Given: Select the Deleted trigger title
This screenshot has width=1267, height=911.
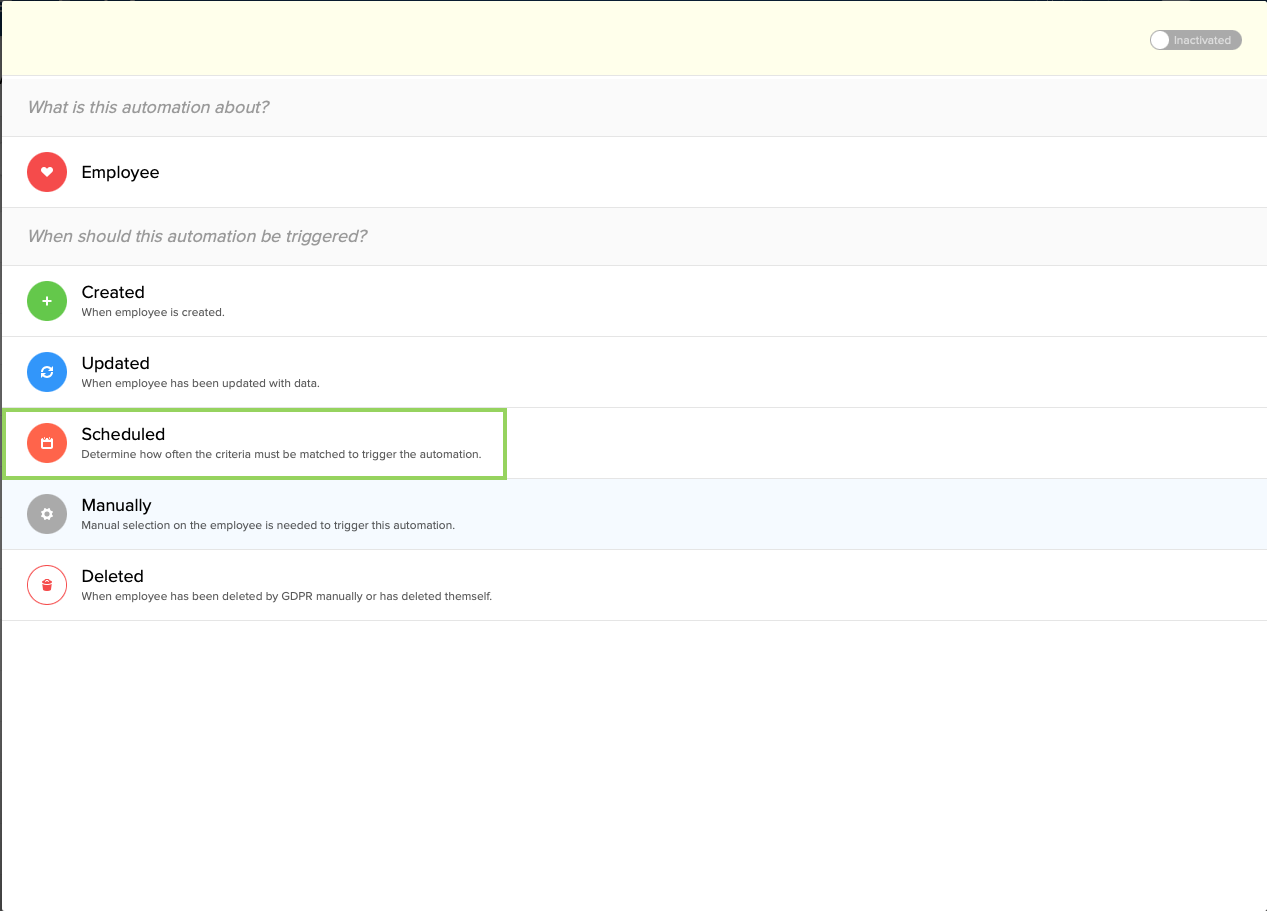Looking at the screenshot, I should (112, 576).
